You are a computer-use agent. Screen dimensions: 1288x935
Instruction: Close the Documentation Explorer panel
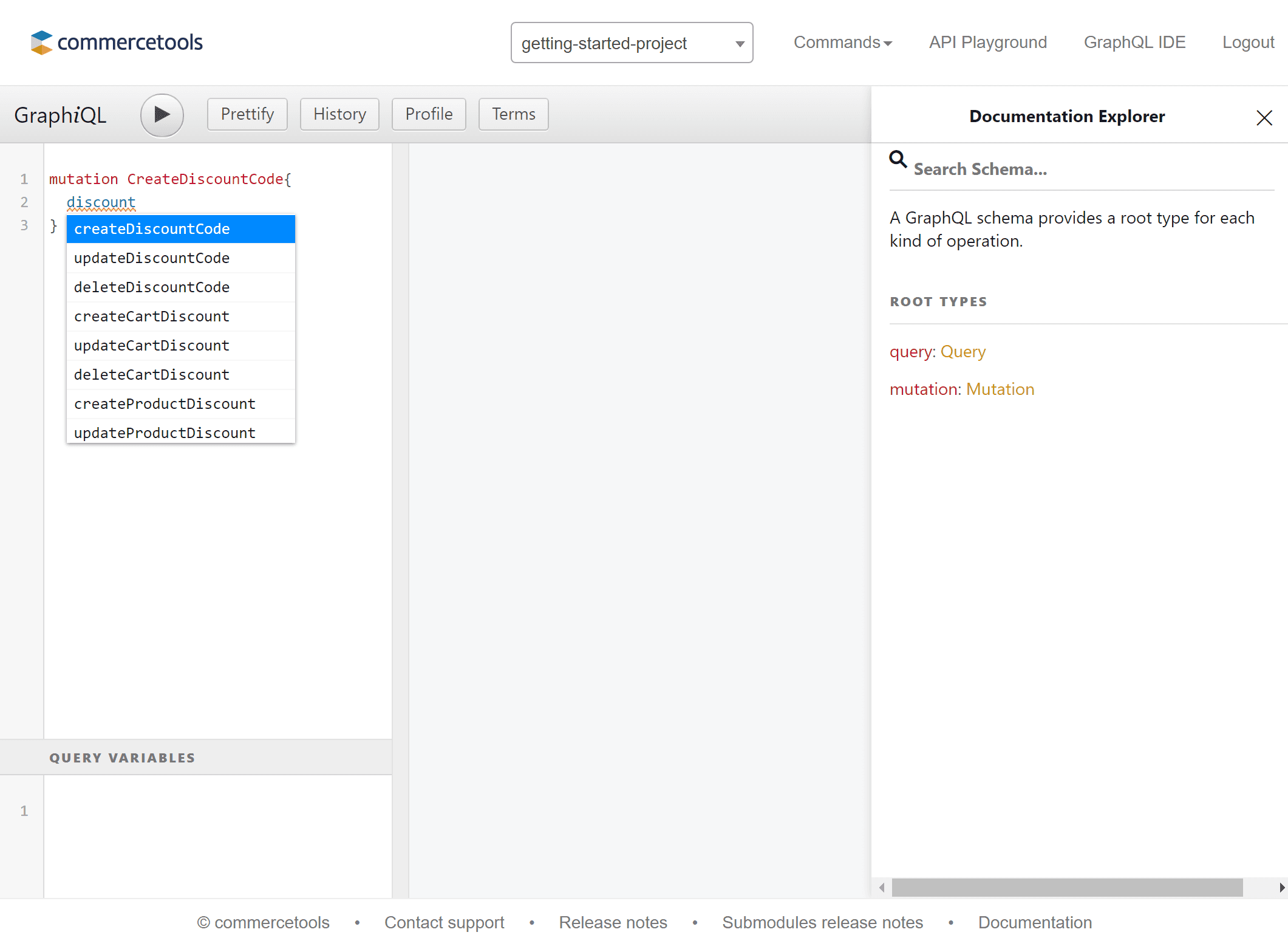[1264, 117]
